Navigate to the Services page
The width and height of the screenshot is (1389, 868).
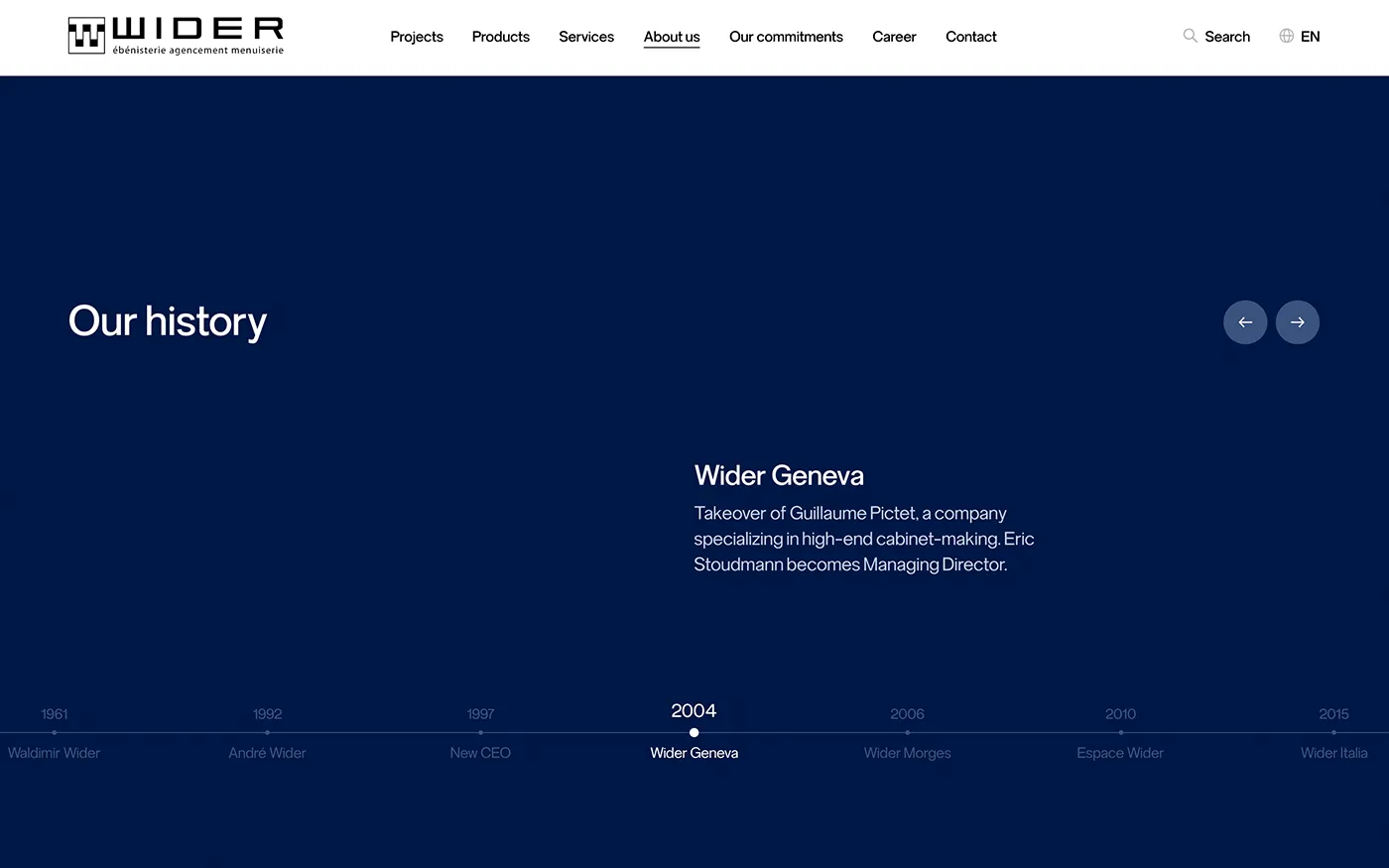click(586, 37)
